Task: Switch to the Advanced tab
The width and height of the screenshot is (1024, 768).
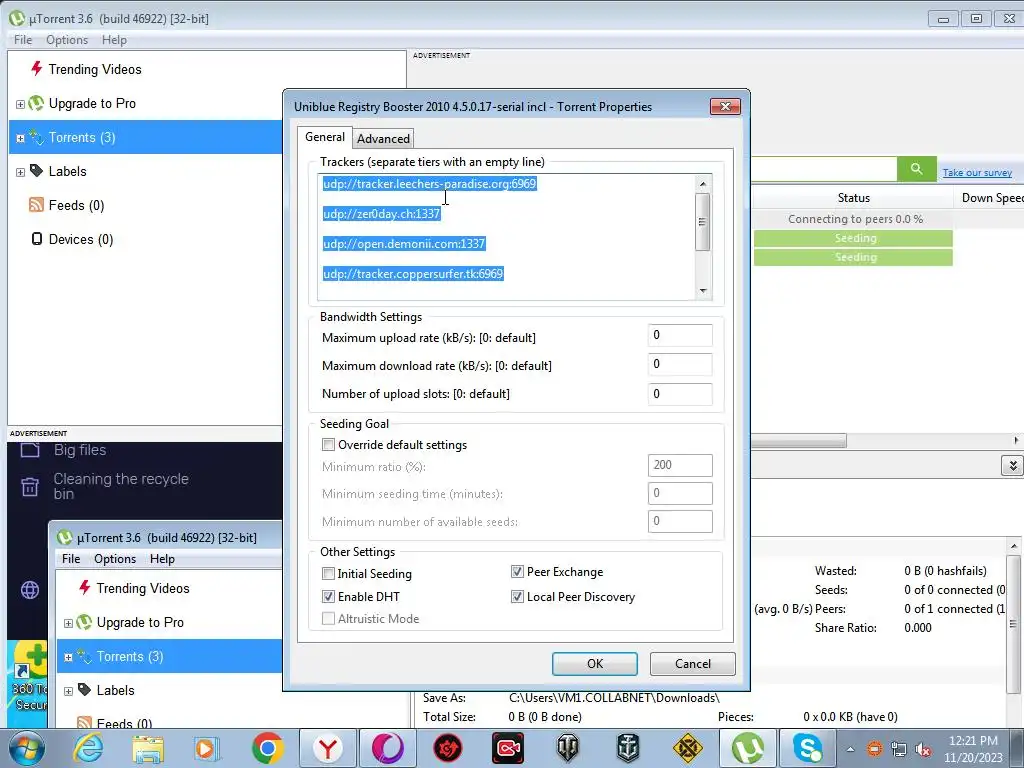Action: point(383,138)
